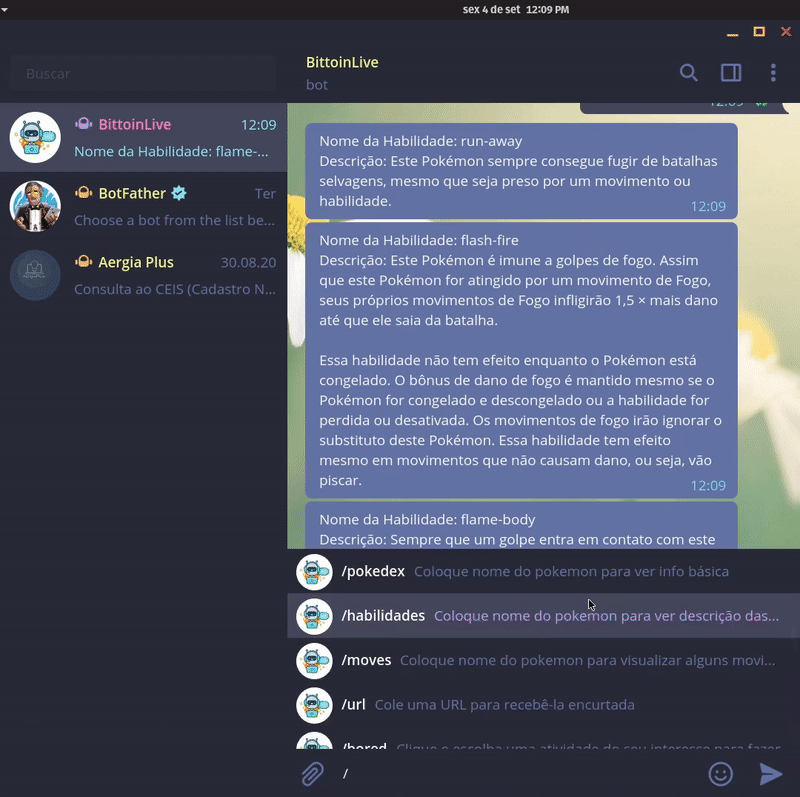
Task: Click bot avatar beside /url command
Action: (x=314, y=705)
